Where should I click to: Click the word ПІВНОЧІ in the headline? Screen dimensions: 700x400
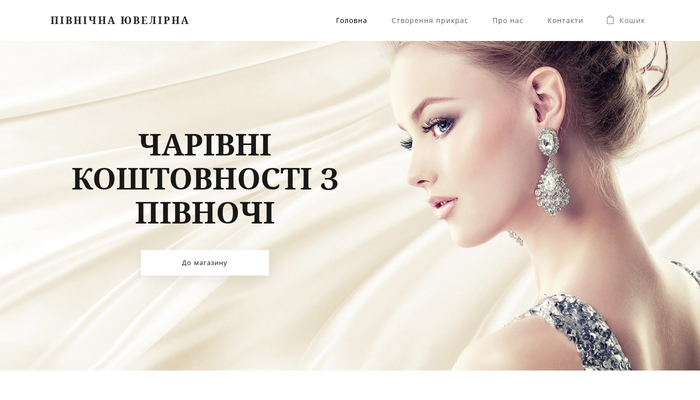pos(205,213)
